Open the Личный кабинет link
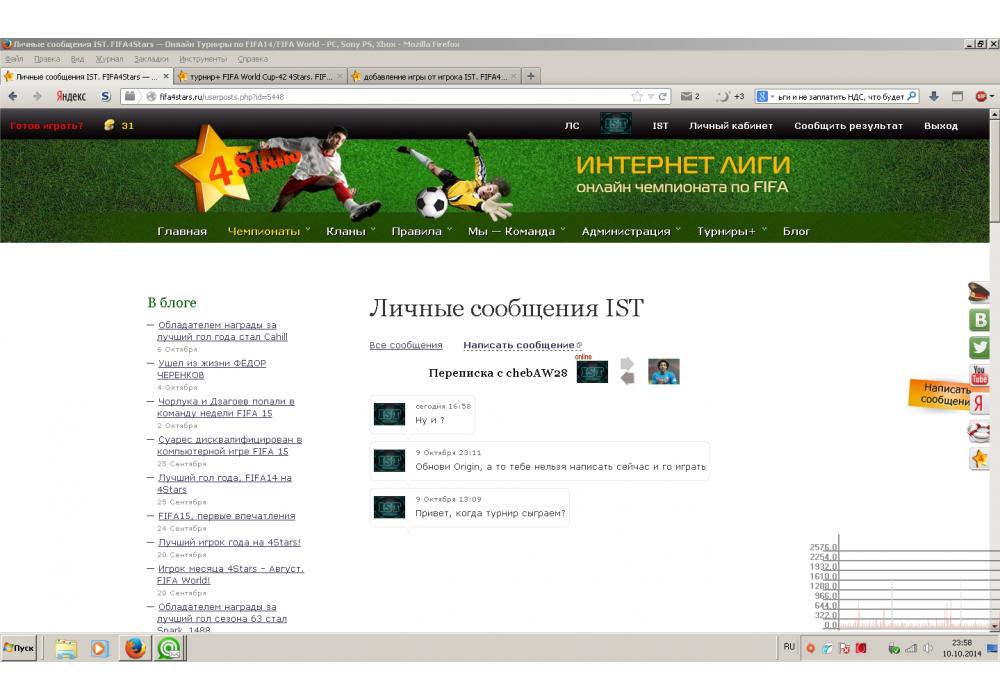1000x700 pixels. tap(730, 126)
